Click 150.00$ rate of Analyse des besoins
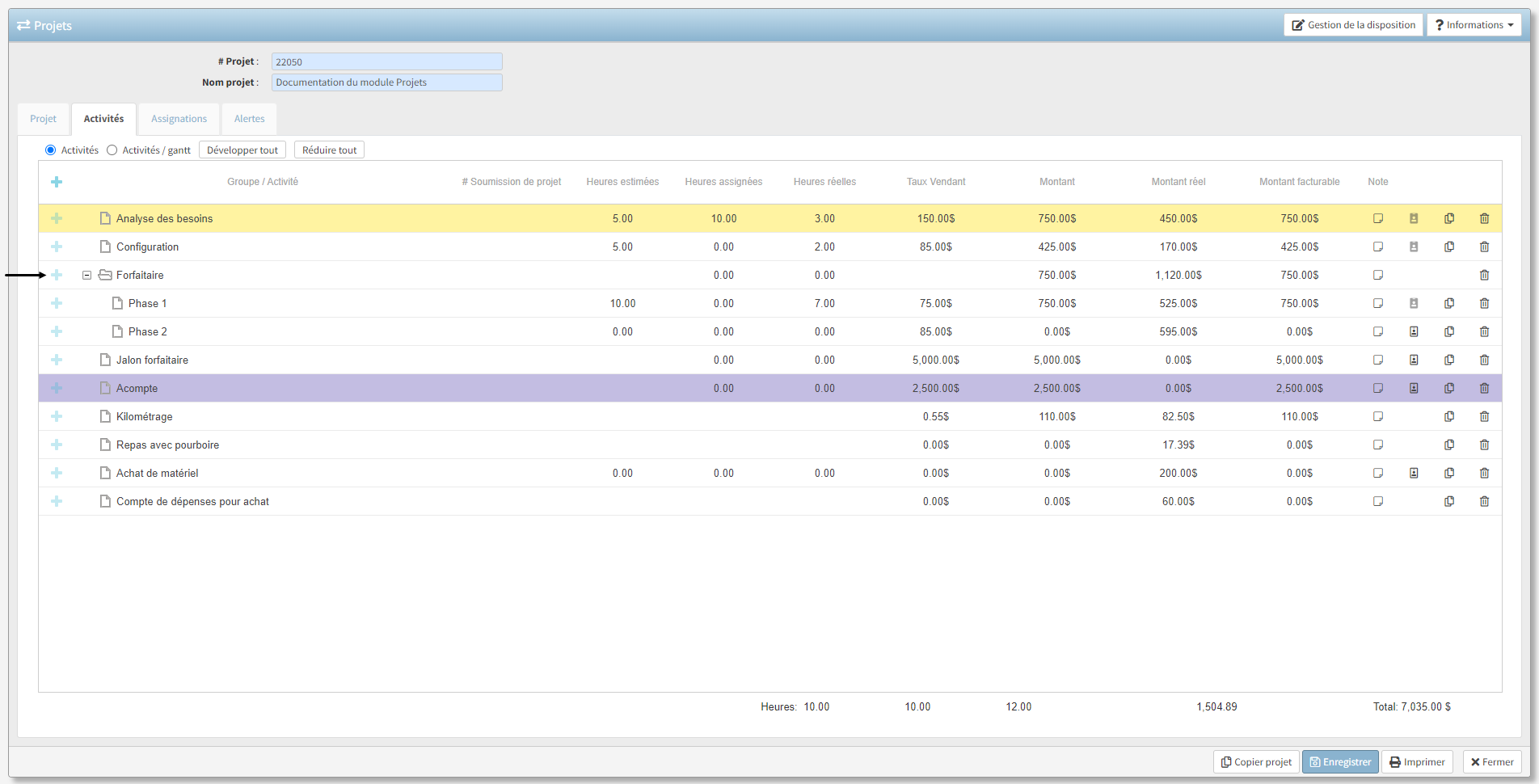The width and height of the screenshot is (1539, 784). (x=936, y=218)
